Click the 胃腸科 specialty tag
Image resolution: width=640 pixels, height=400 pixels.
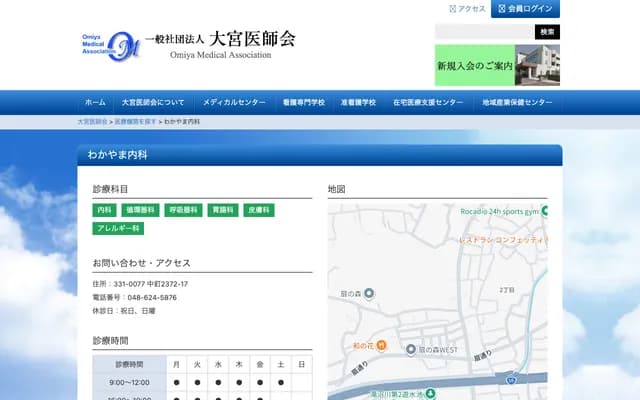[223, 210]
